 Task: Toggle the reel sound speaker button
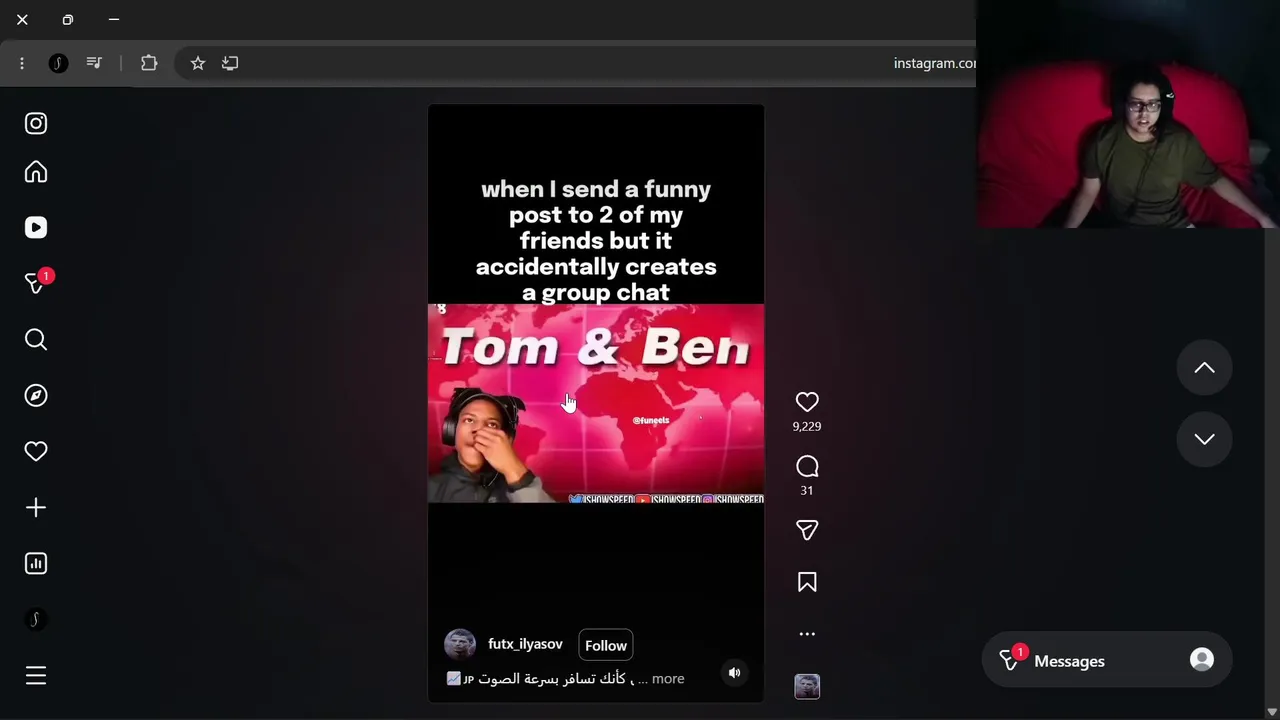(734, 673)
